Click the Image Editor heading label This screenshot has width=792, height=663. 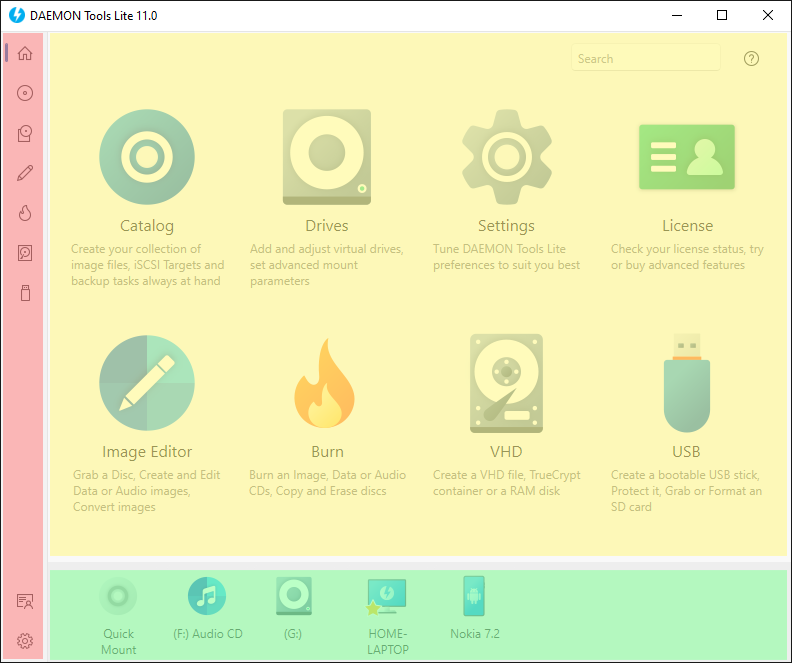coord(147,451)
